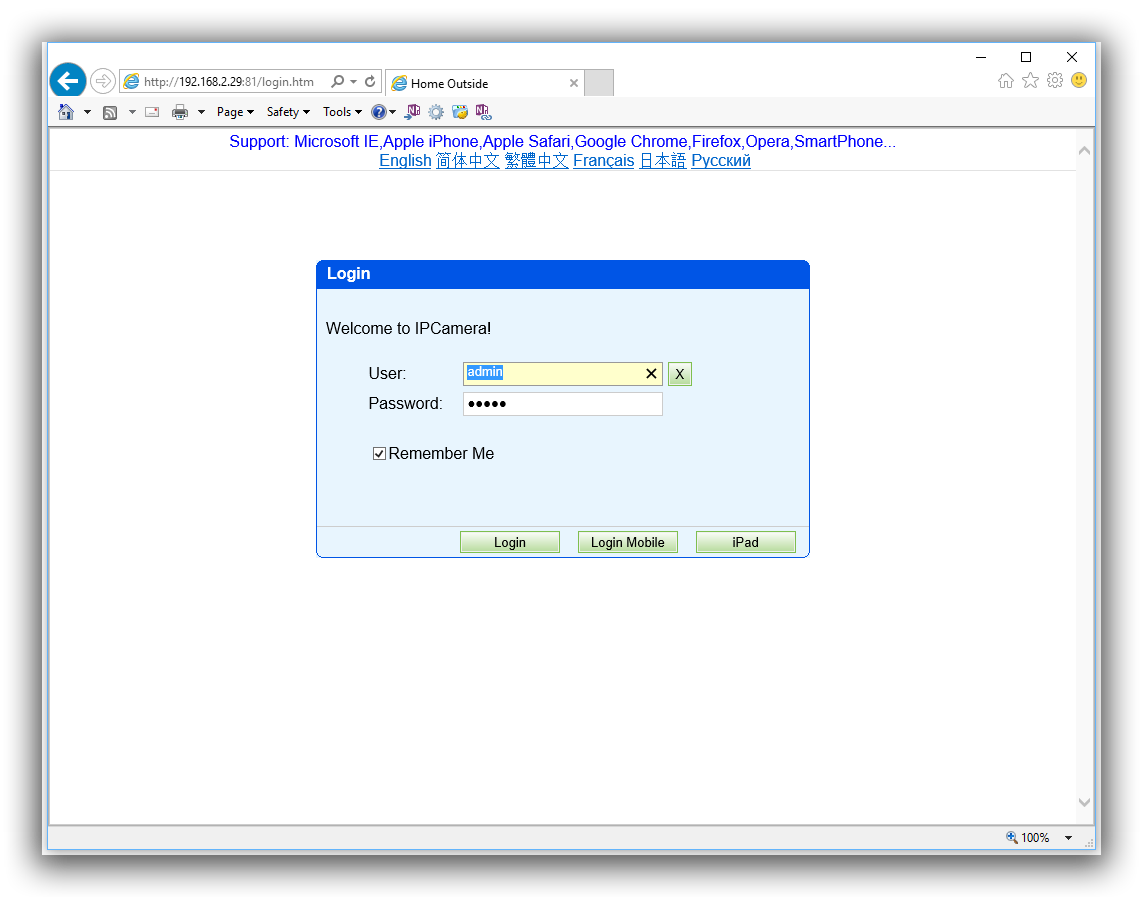Open the Page menu

[235, 112]
